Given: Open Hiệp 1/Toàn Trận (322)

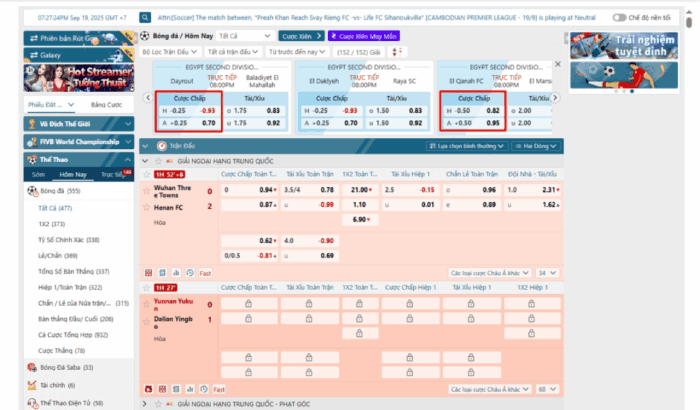Looking at the screenshot, I should 70,287.
